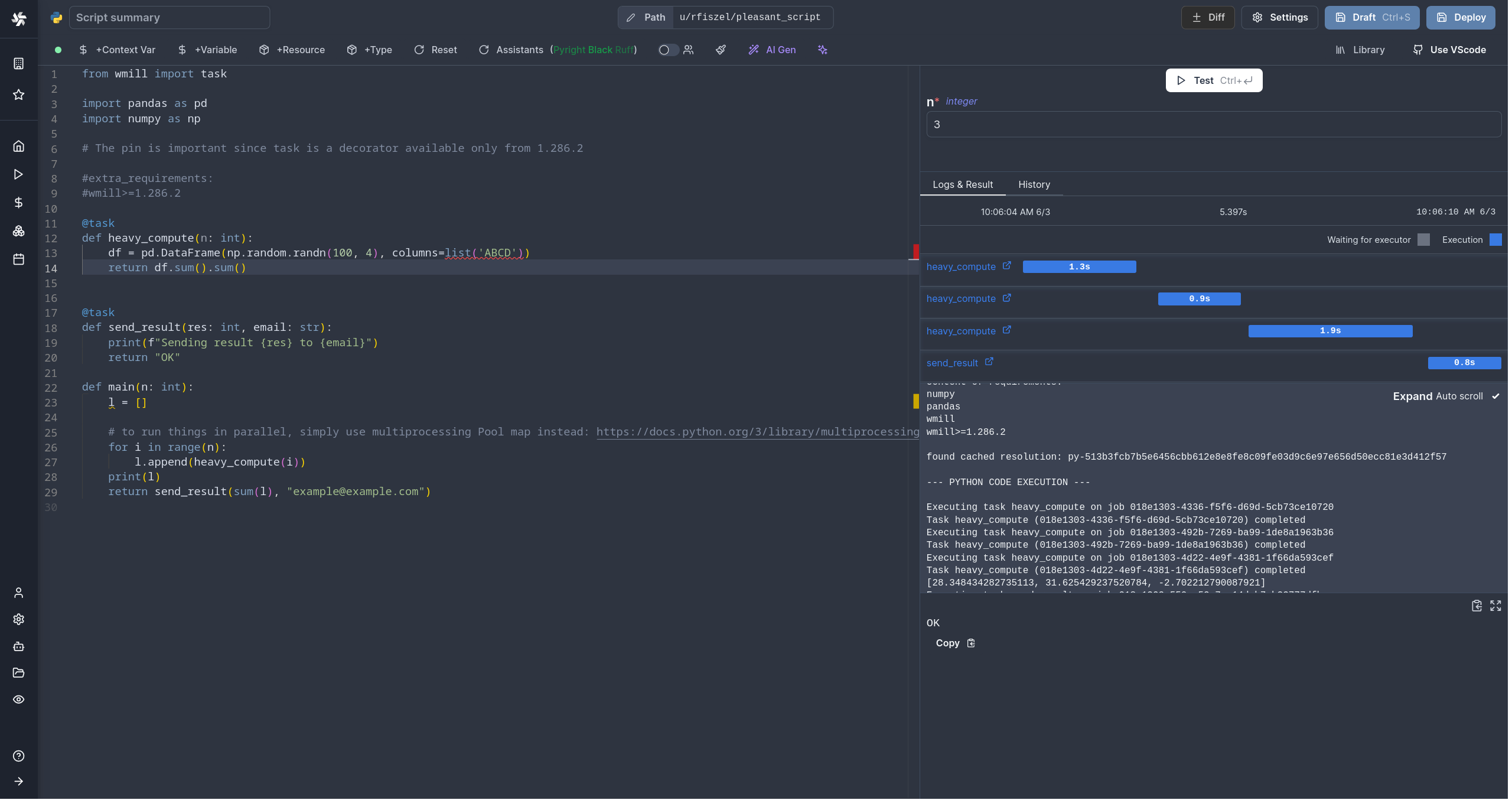Click the Reset button to undo edits
Screen dimensions: 1512x800
436,49
